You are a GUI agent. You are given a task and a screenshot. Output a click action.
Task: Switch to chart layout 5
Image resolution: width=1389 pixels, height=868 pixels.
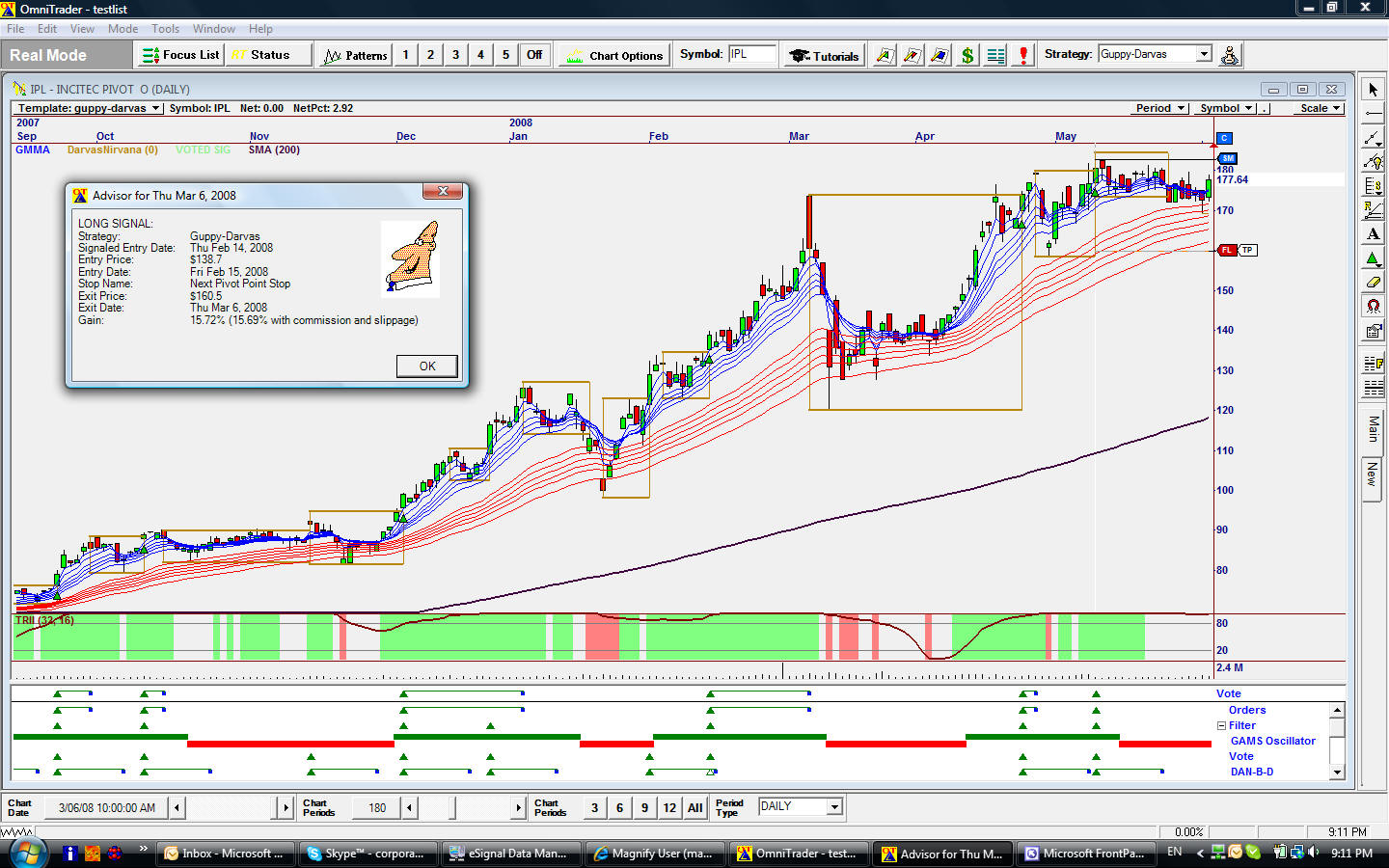505,55
